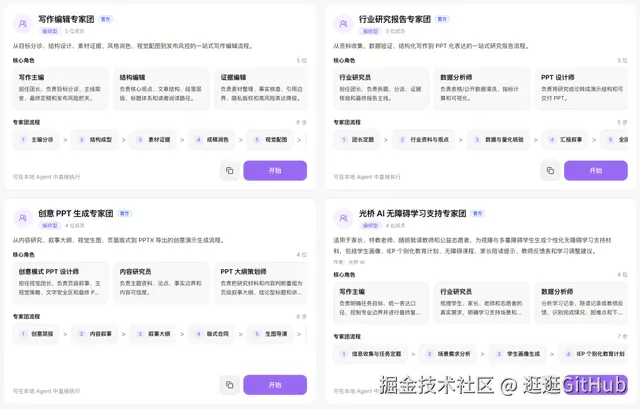Select the 证据编辑 role card

tap(261, 89)
